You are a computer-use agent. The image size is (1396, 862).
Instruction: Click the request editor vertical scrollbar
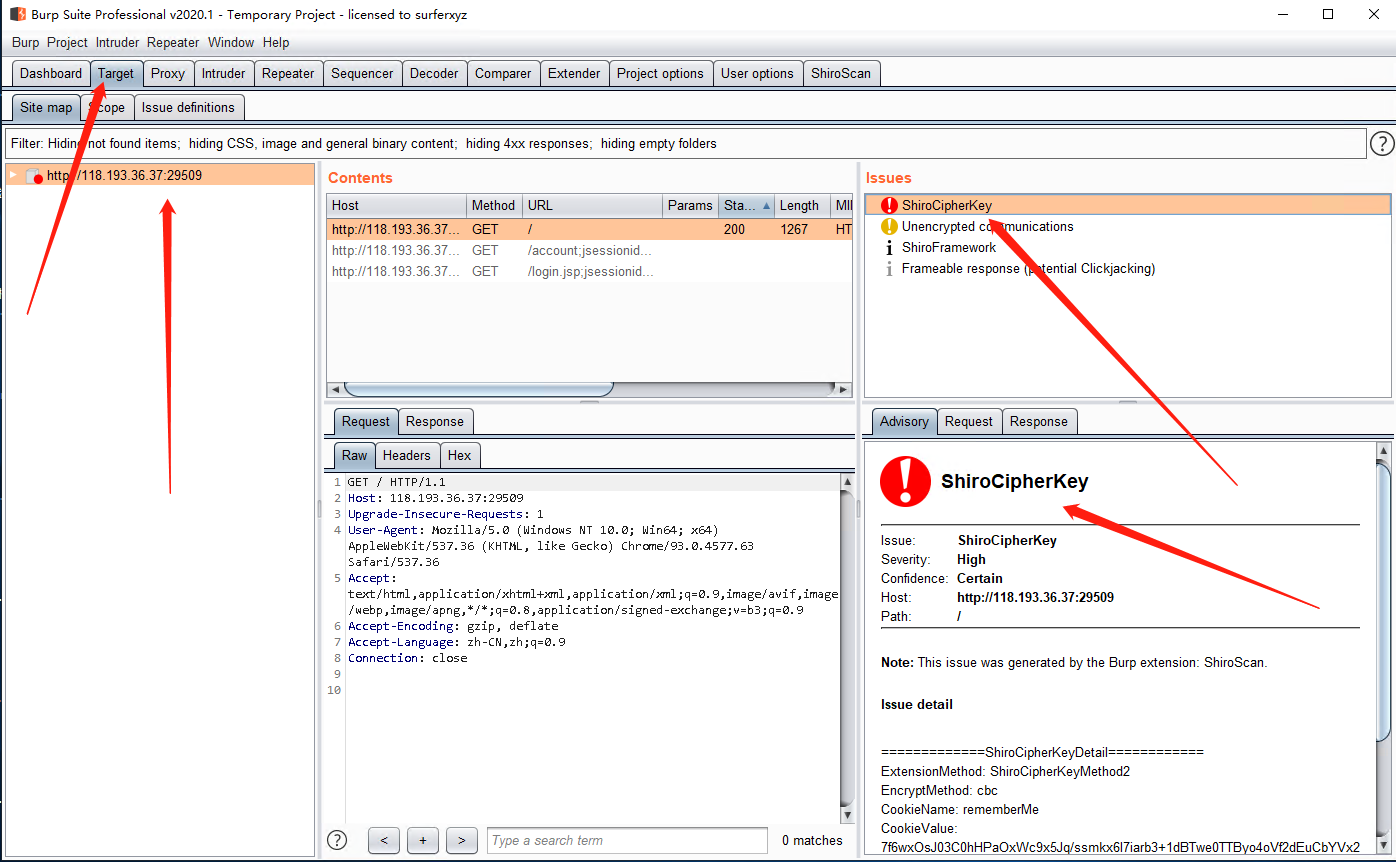[x=847, y=647]
